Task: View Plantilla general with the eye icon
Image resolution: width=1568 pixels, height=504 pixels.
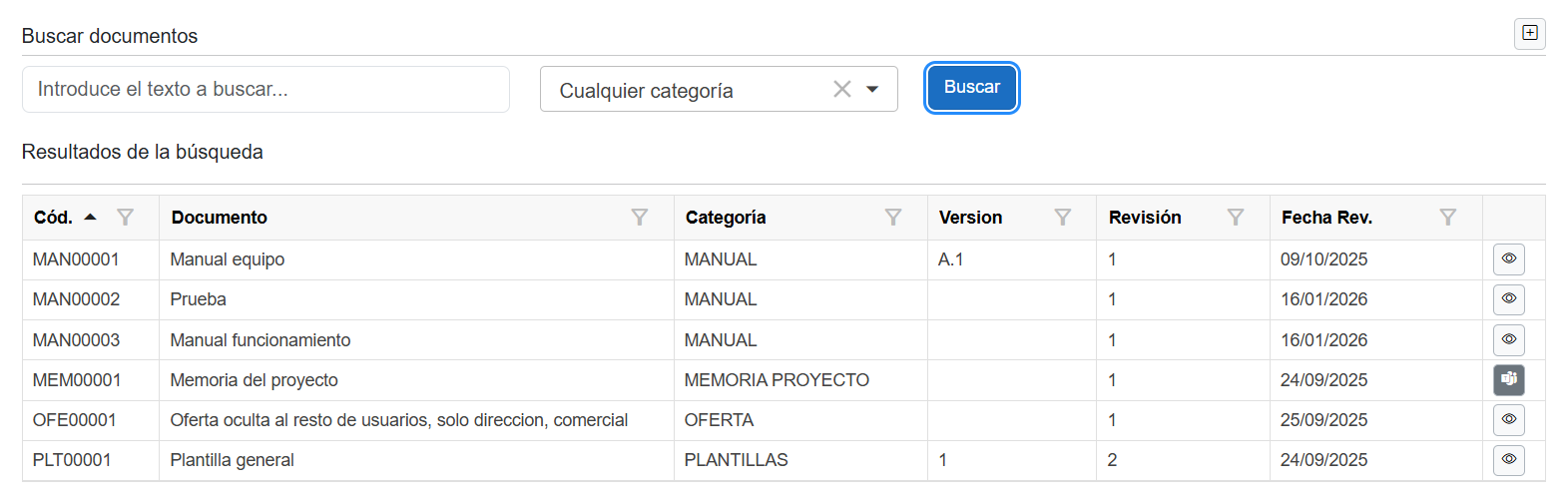Action: coord(1509,460)
